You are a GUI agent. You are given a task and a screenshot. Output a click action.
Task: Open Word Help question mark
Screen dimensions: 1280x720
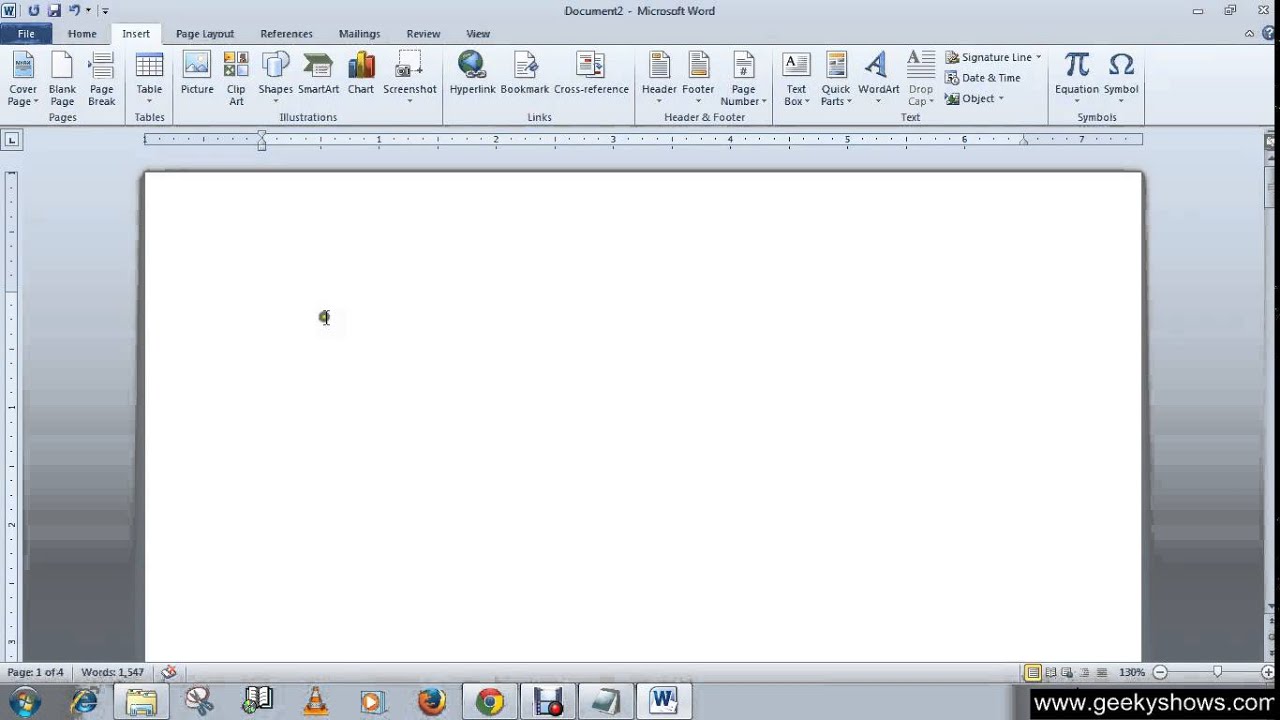click(1267, 34)
